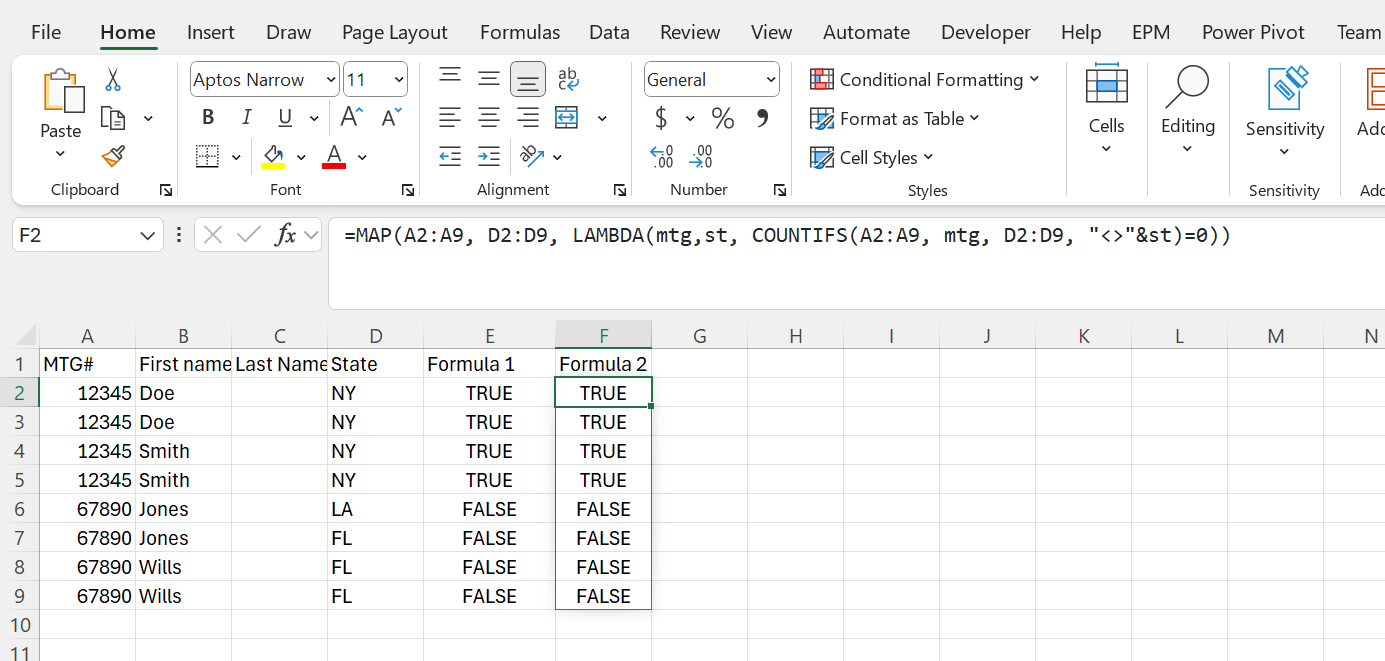Screen dimensions: 1385x661
Task: Click the Cut scissors icon
Action: click(x=113, y=80)
